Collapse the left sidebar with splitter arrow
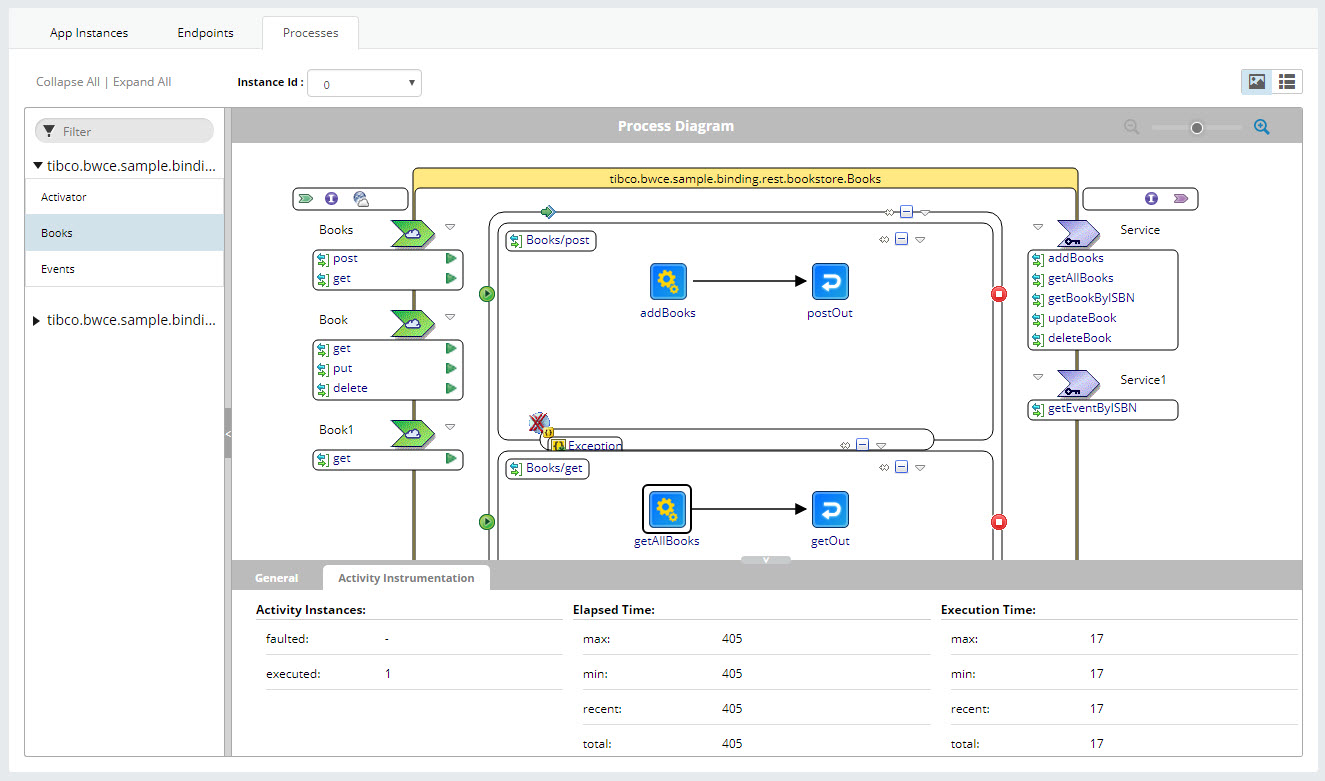 tap(228, 434)
